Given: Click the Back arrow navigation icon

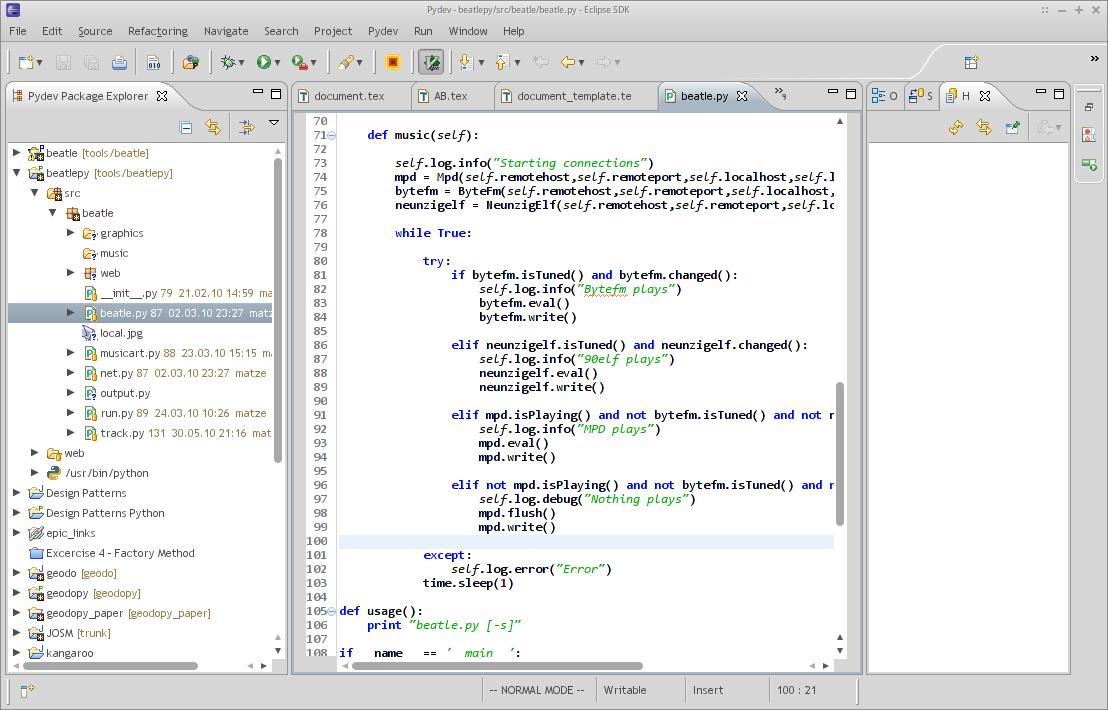Looking at the screenshot, I should pos(568,62).
